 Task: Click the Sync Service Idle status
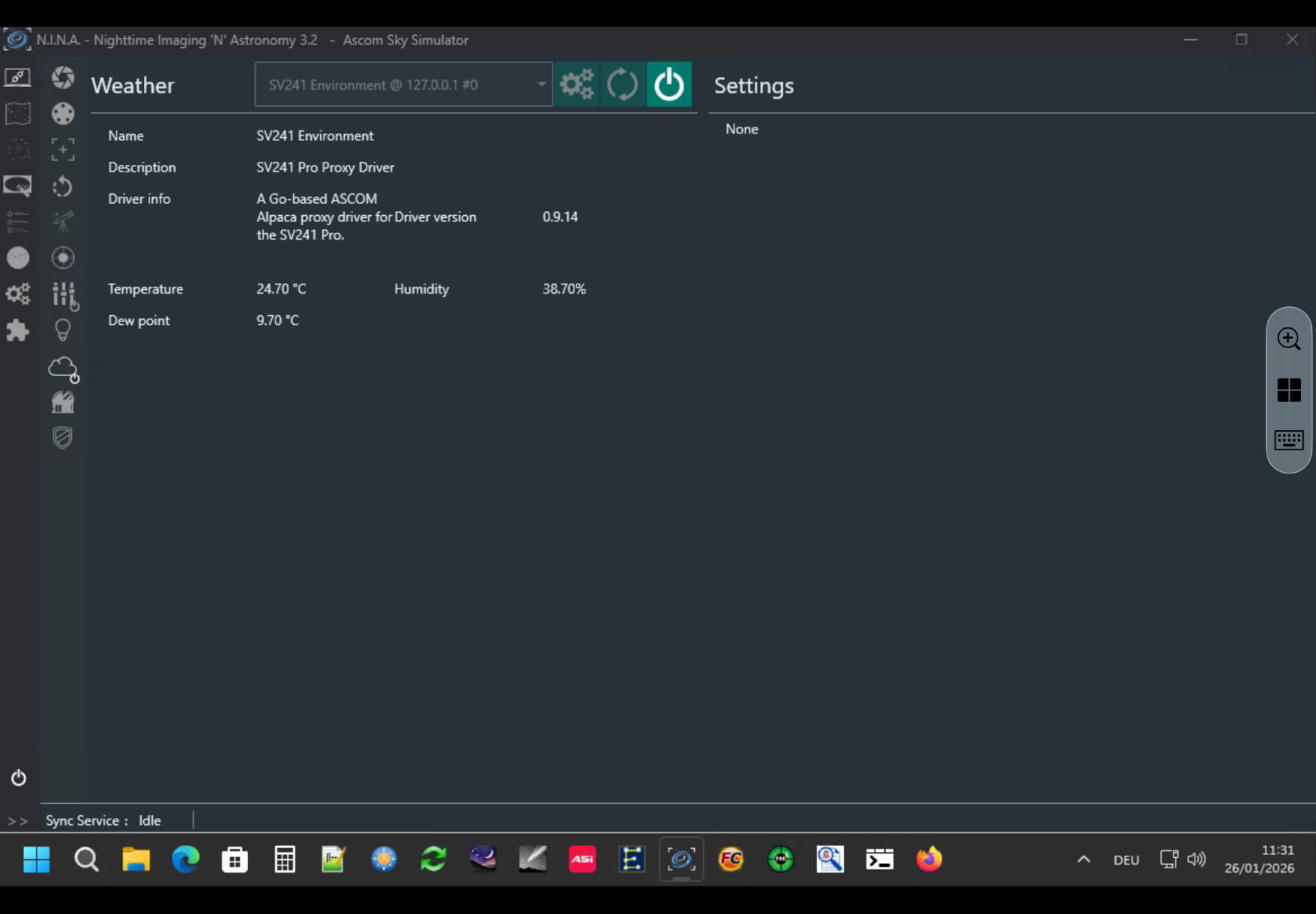pos(103,821)
